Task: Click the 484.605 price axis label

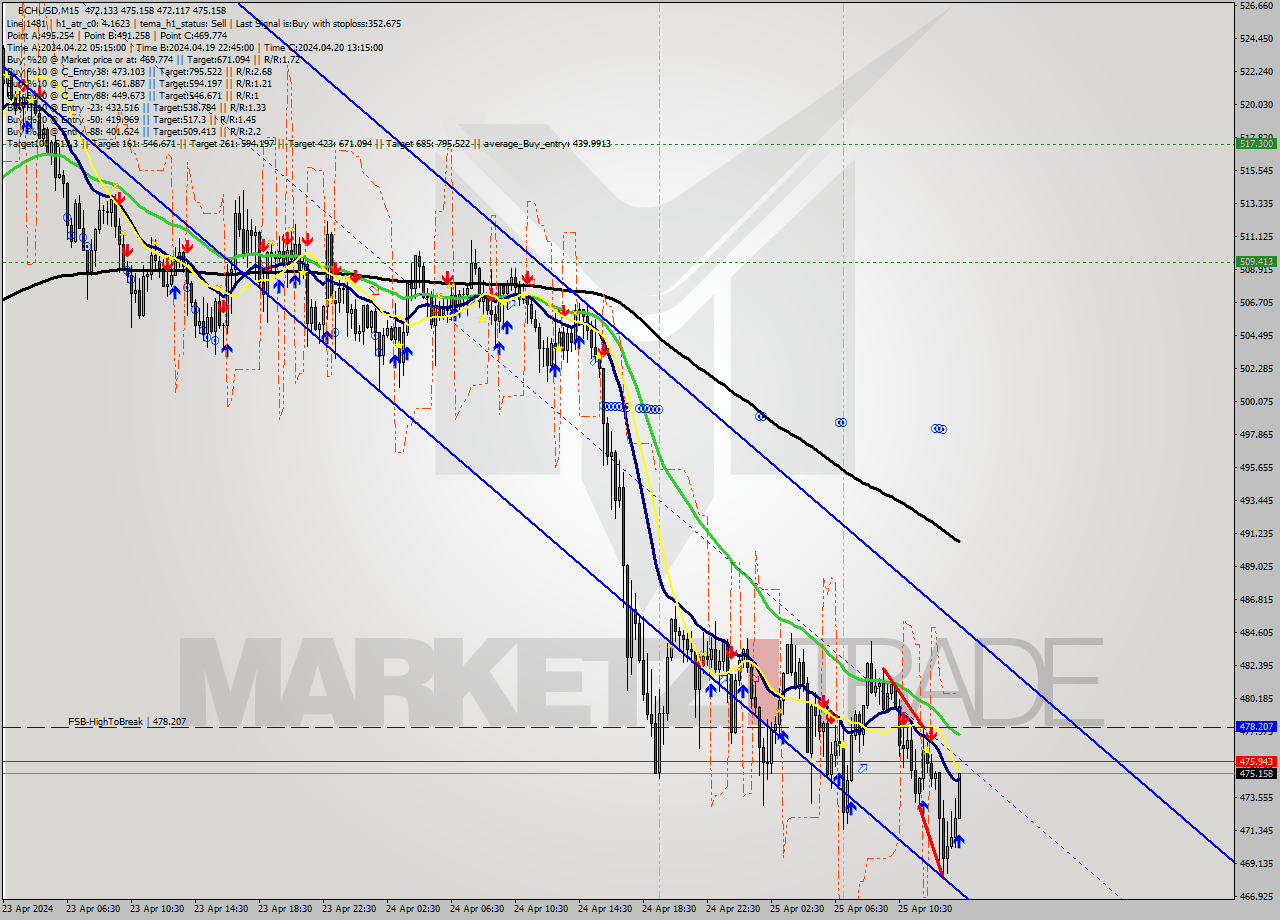Action: (x=1256, y=633)
